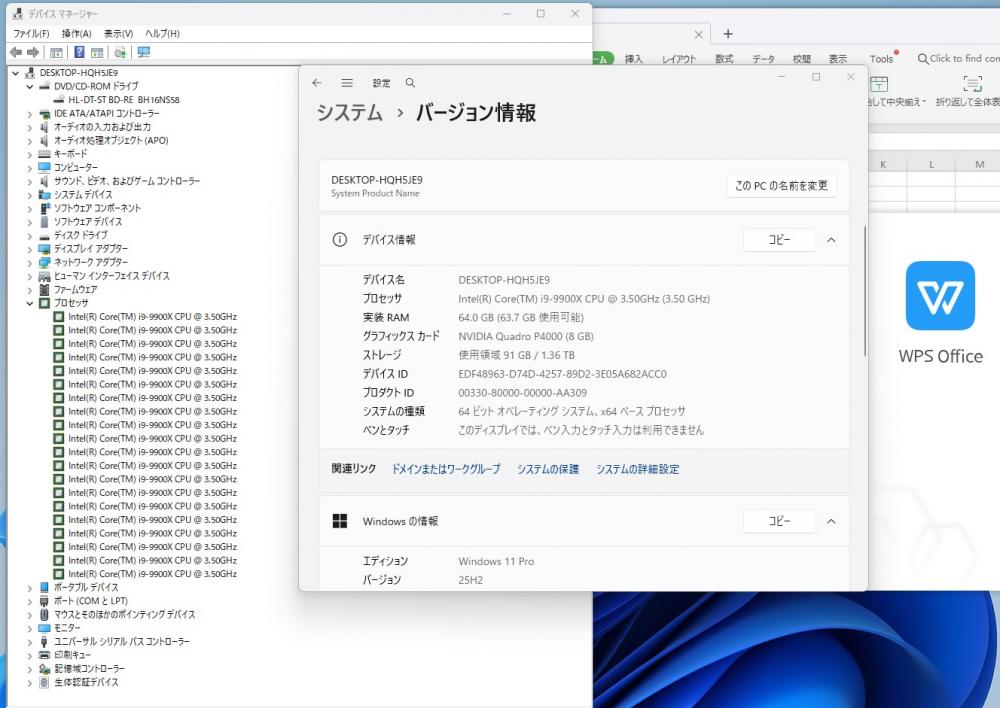Click the search magnifier in WPS ribbon
1000x708 pixels.
(922, 59)
